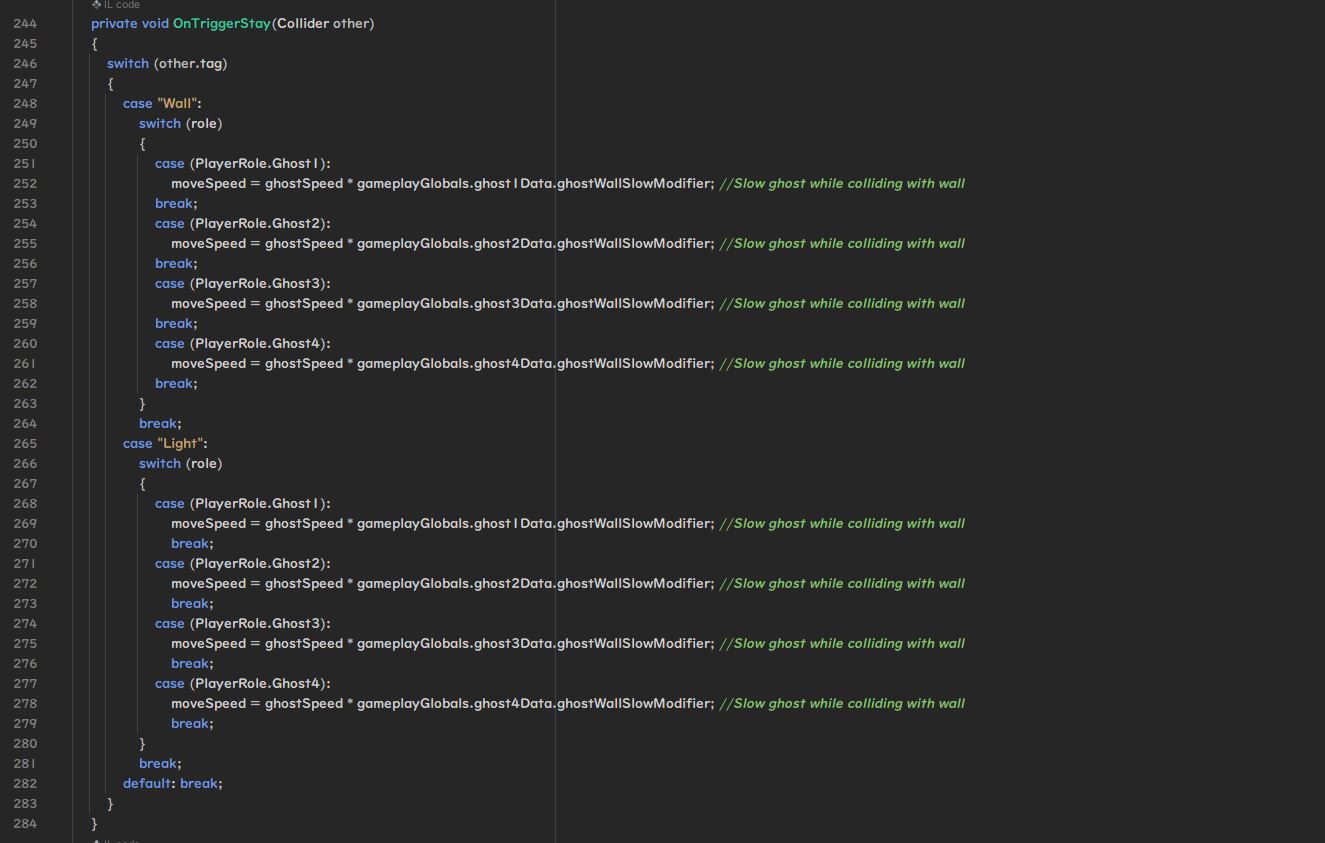Click the IL code icon above OnTriggerStay
This screenshot has width=1325, height=843.
click(97, 5)
